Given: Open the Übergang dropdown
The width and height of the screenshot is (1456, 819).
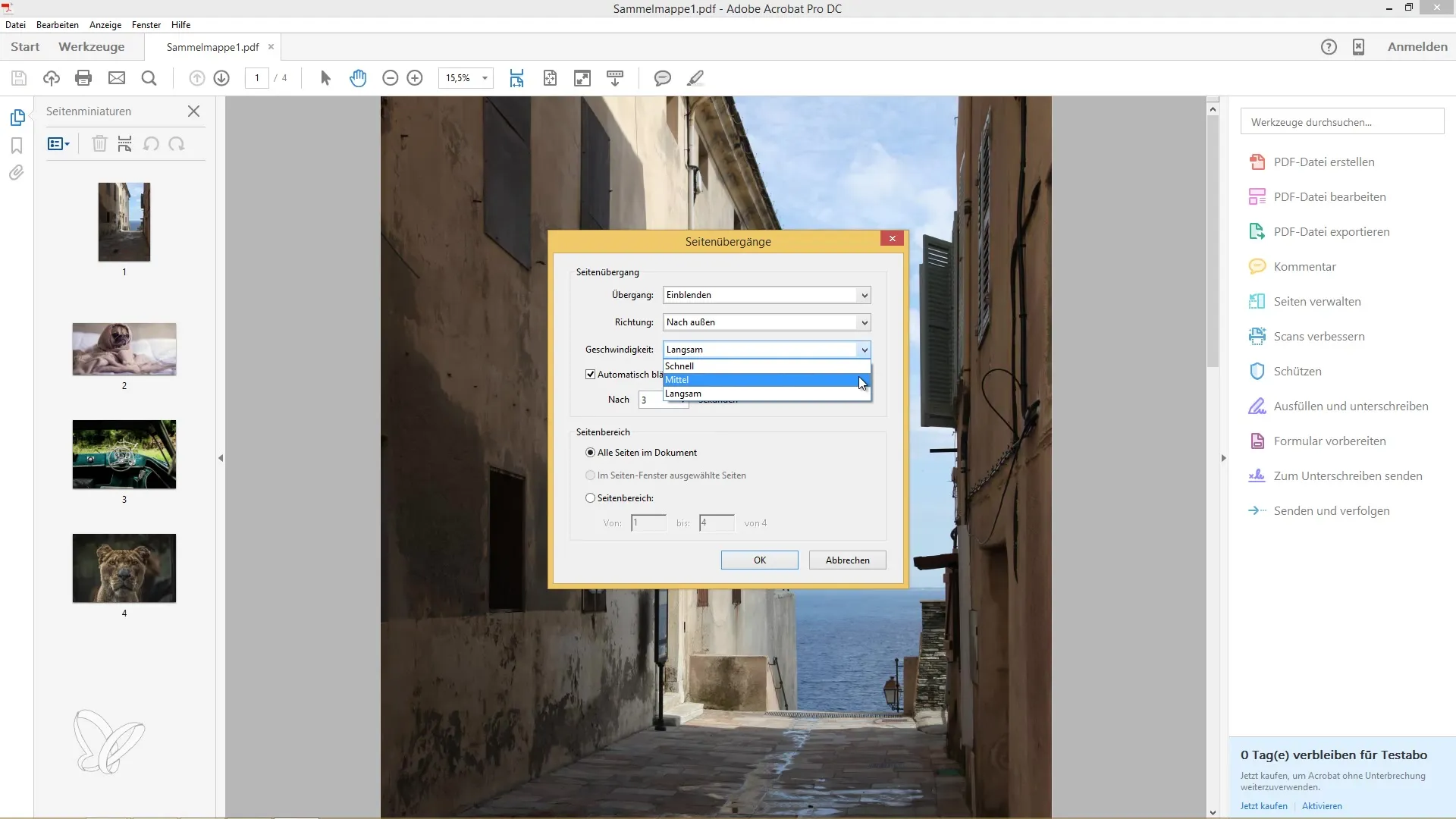Looking at the screenshot, I should (x=767, y=295).
